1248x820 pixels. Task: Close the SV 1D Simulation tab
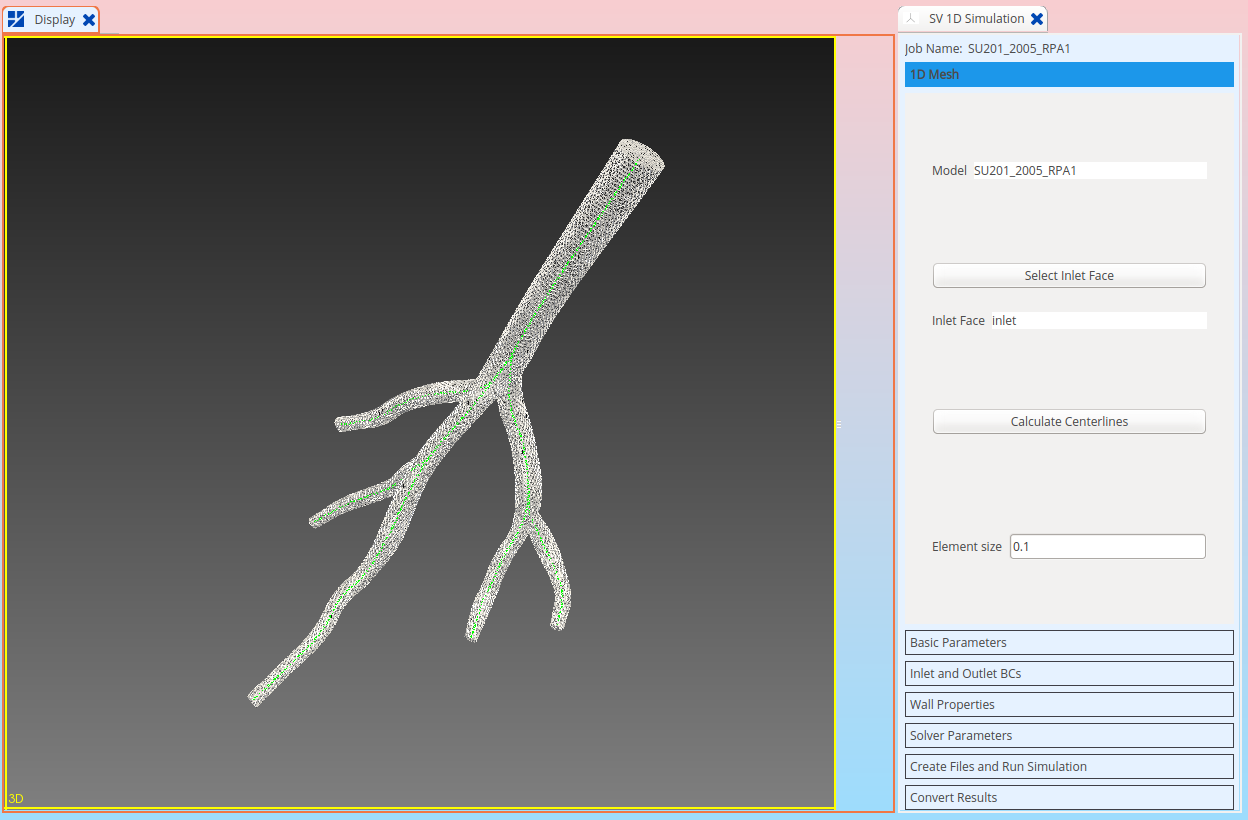point(1037,18)
